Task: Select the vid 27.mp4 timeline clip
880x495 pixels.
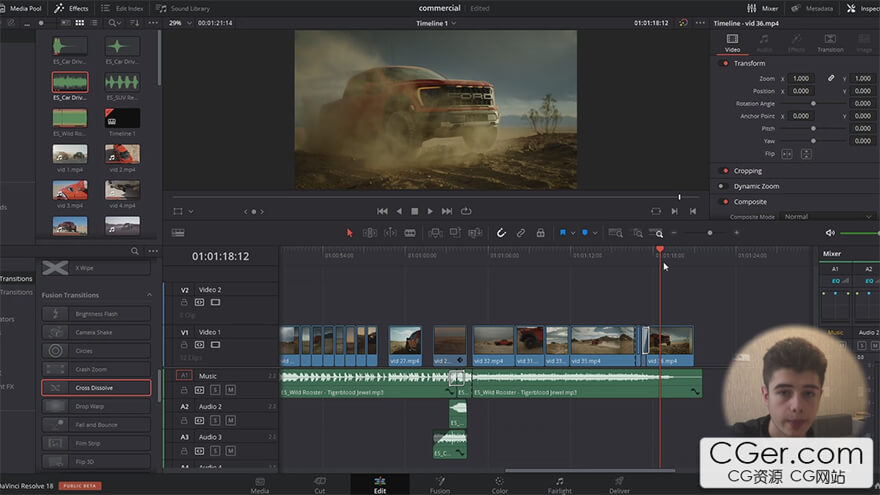Action: (x=405, y=346)
